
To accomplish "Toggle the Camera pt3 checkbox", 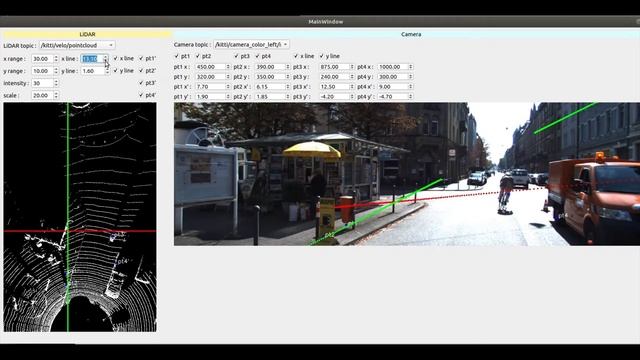I will click(x=236, y=56).
